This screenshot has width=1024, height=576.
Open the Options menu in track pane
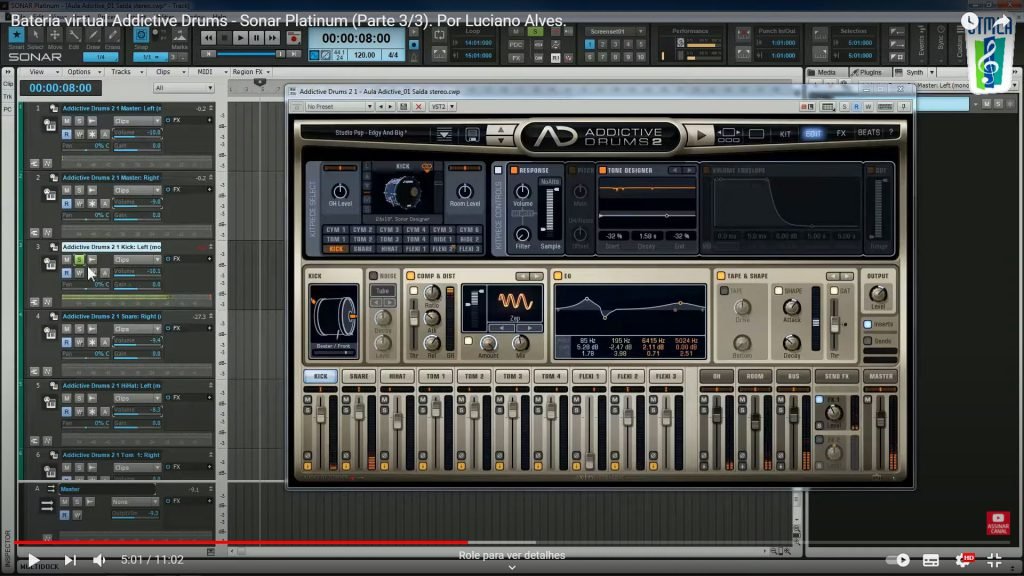82,72
